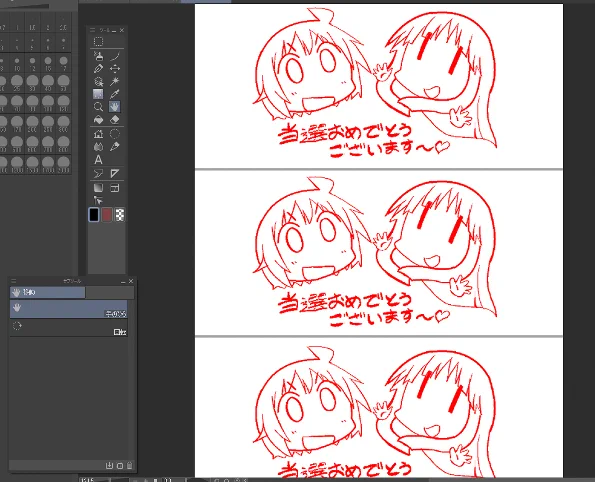
Task: Select the Decoration pattern tool
Action: pyautogui.click(x=98, y=94)
